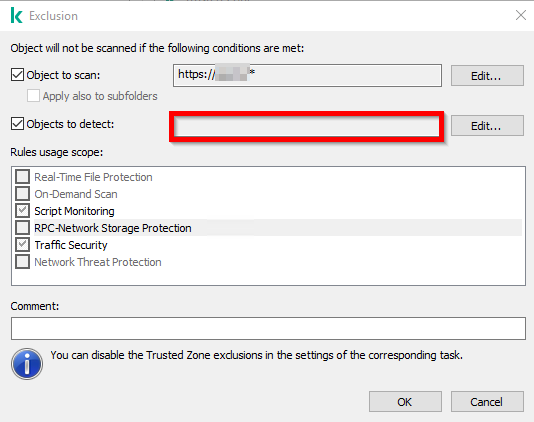Focus the Comment text field

pos(268,328)
